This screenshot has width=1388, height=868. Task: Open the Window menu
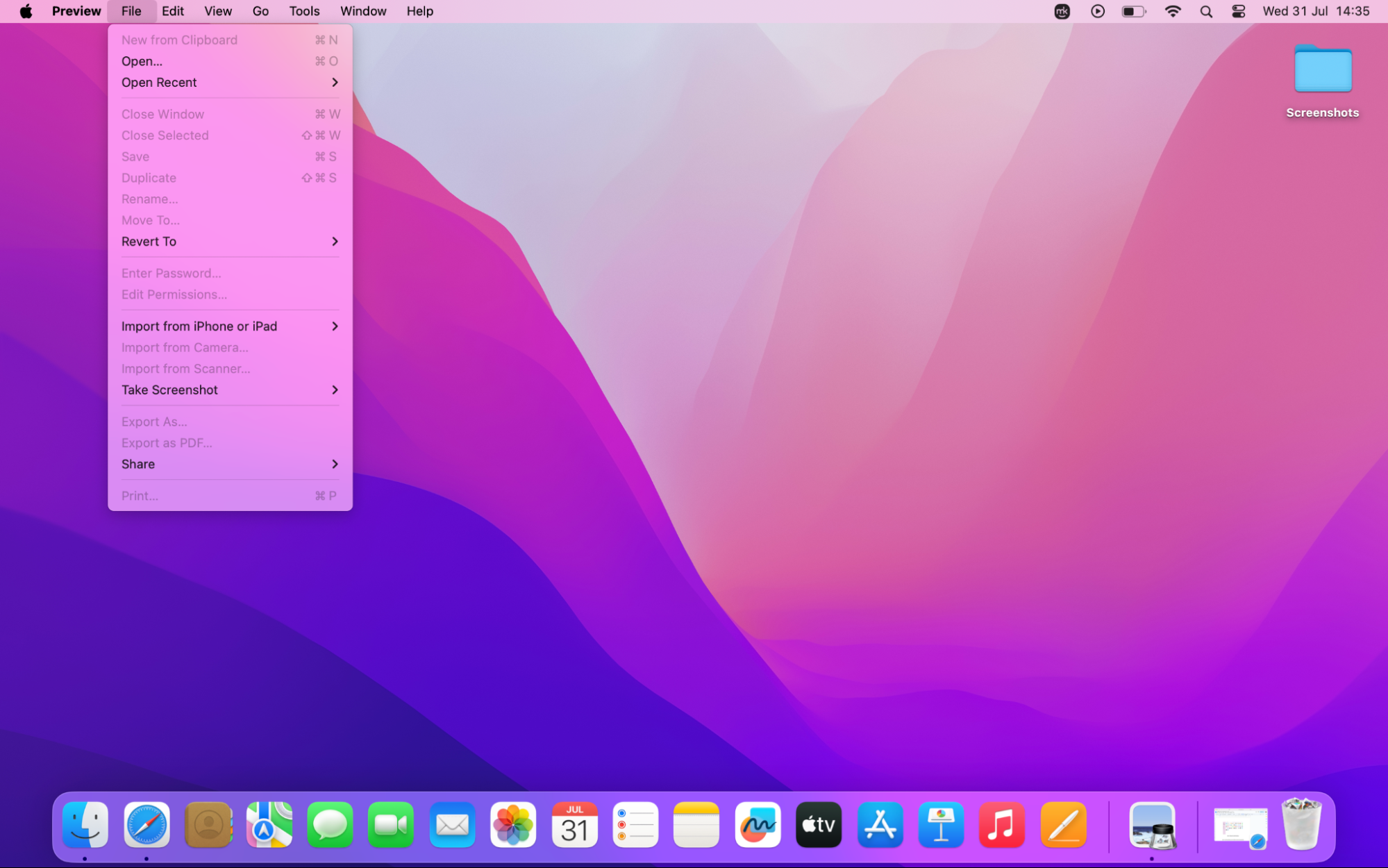[x=363, y=11]
